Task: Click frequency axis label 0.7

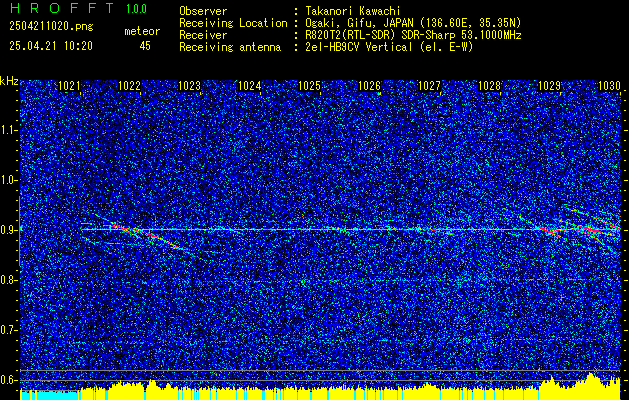Action: click(8, 330)
